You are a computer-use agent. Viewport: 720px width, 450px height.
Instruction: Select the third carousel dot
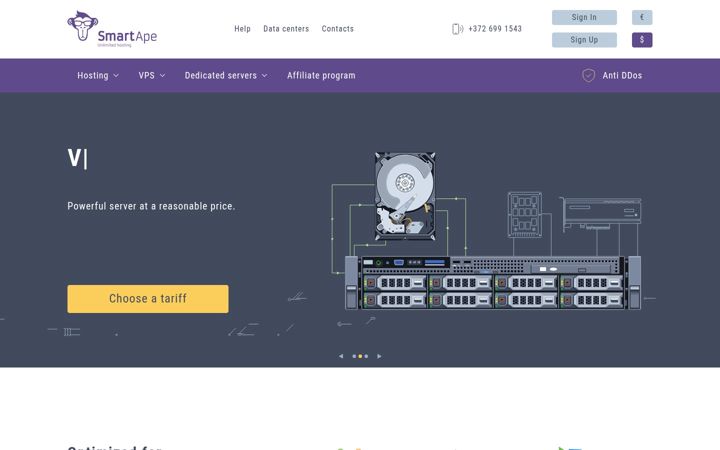pos(366,356)
